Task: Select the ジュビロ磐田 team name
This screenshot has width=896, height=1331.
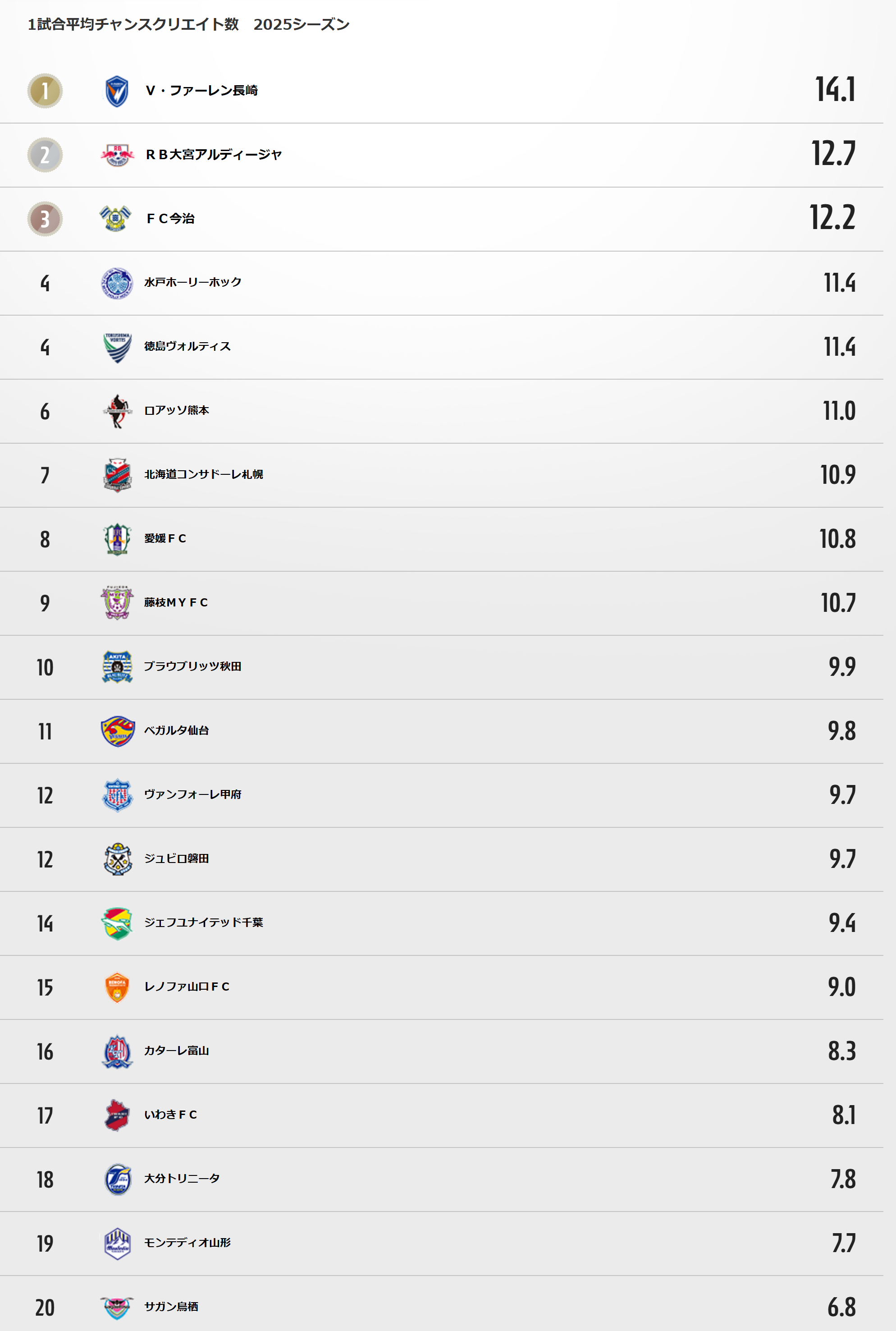Action: click(x=177, y=858)
